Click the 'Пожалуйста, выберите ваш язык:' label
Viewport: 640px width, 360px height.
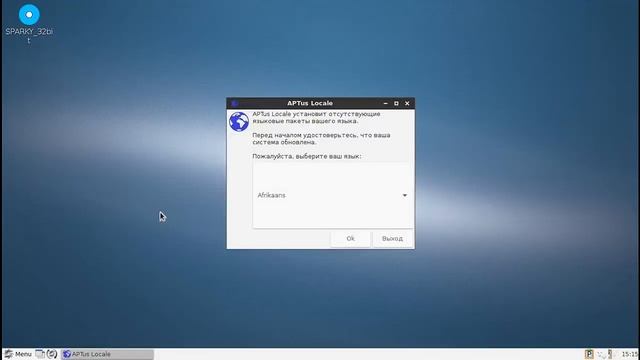(x=307, y=156)
